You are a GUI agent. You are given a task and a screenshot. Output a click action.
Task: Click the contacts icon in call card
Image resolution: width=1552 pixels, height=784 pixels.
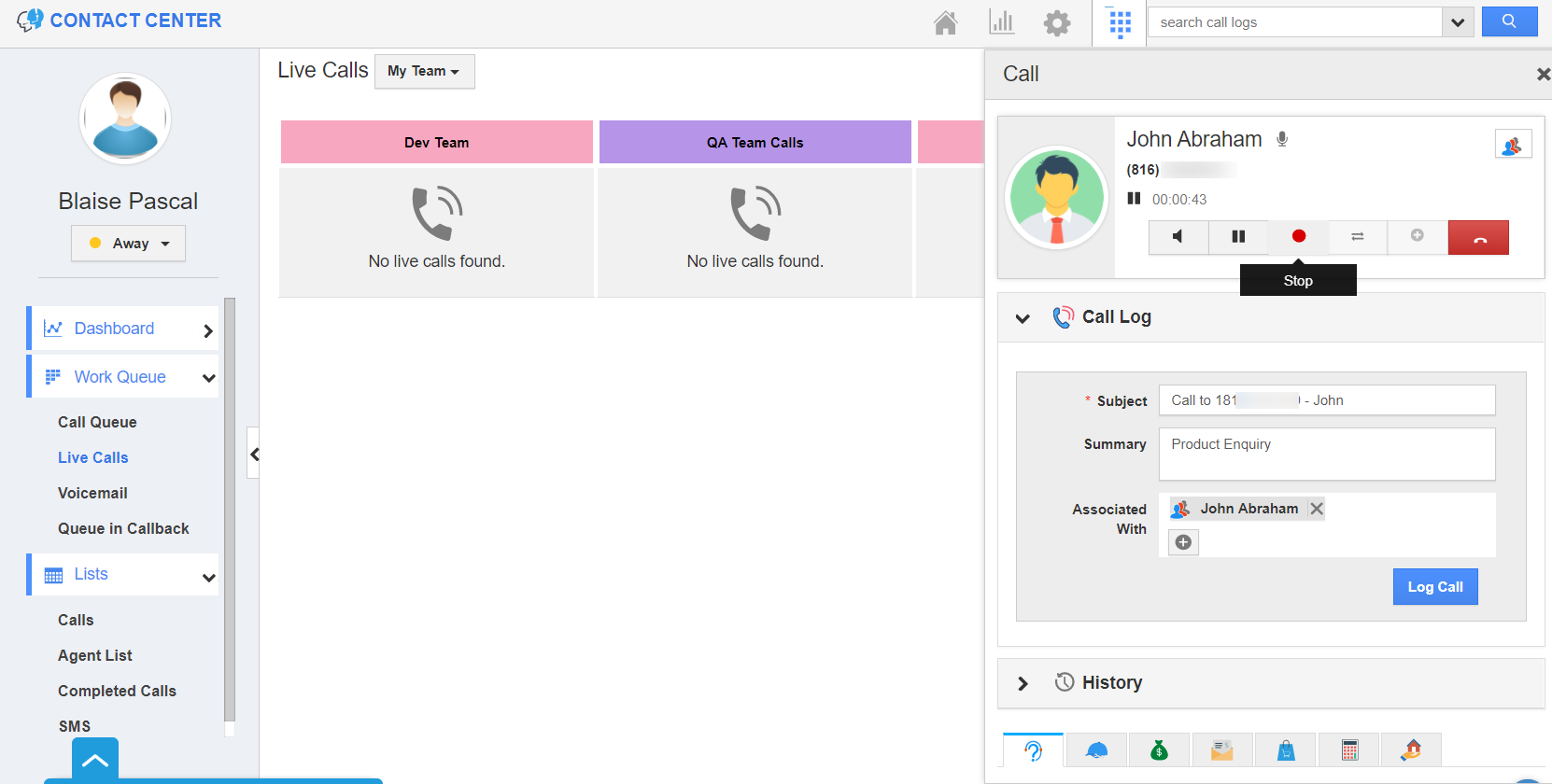(x=1513, y=144)
